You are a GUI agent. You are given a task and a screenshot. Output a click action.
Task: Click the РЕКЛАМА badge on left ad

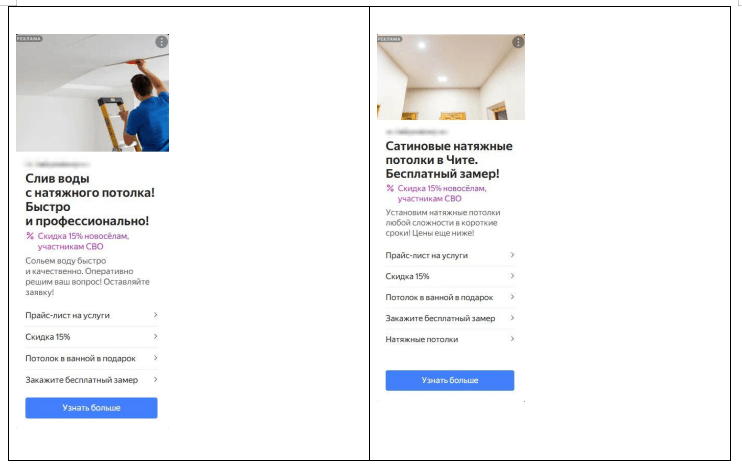[29, 39]
